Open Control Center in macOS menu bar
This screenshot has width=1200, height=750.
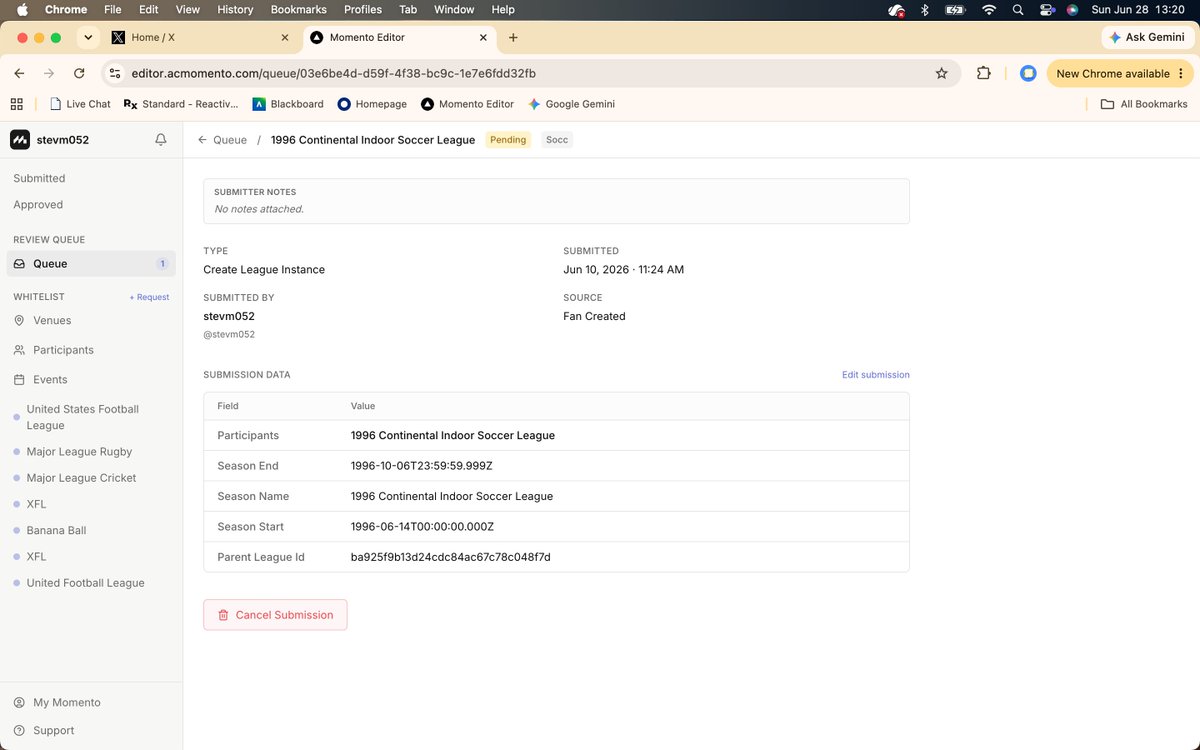(1047, 10)
